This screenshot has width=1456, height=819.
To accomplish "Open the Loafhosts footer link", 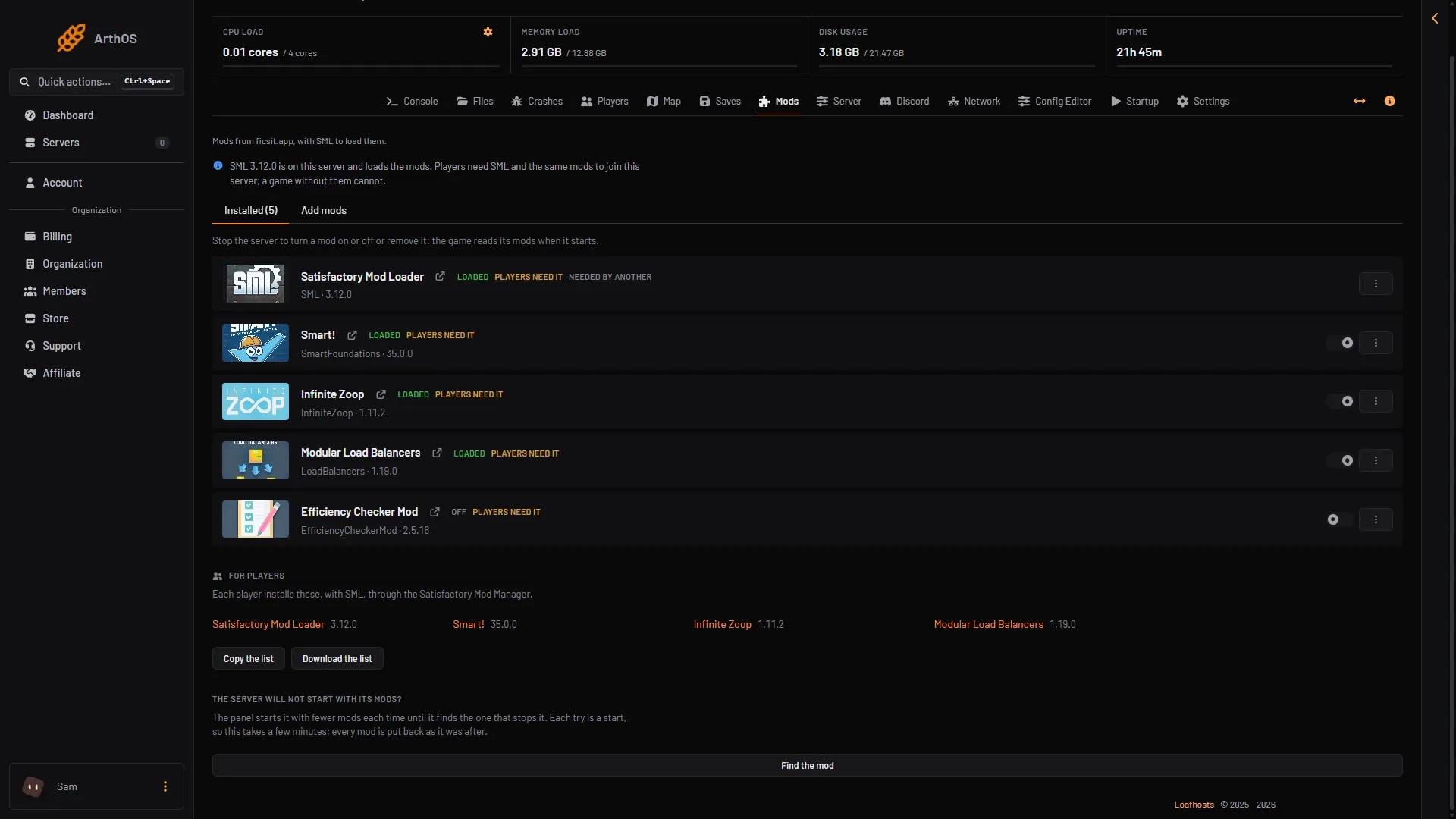I will coord(1194,805).
